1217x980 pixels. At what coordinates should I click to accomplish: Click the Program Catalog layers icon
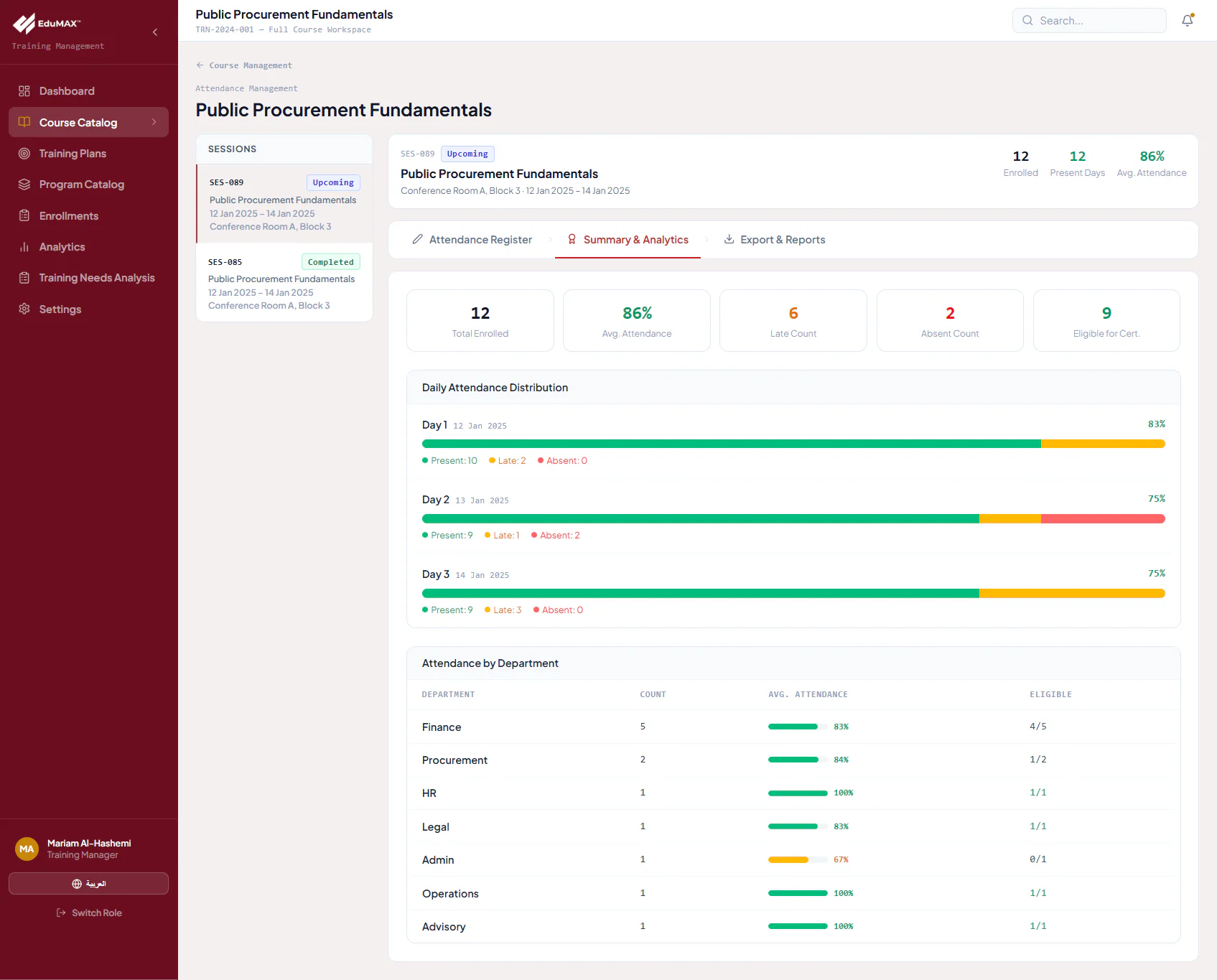pyautogui.click(x=24, y=185)
